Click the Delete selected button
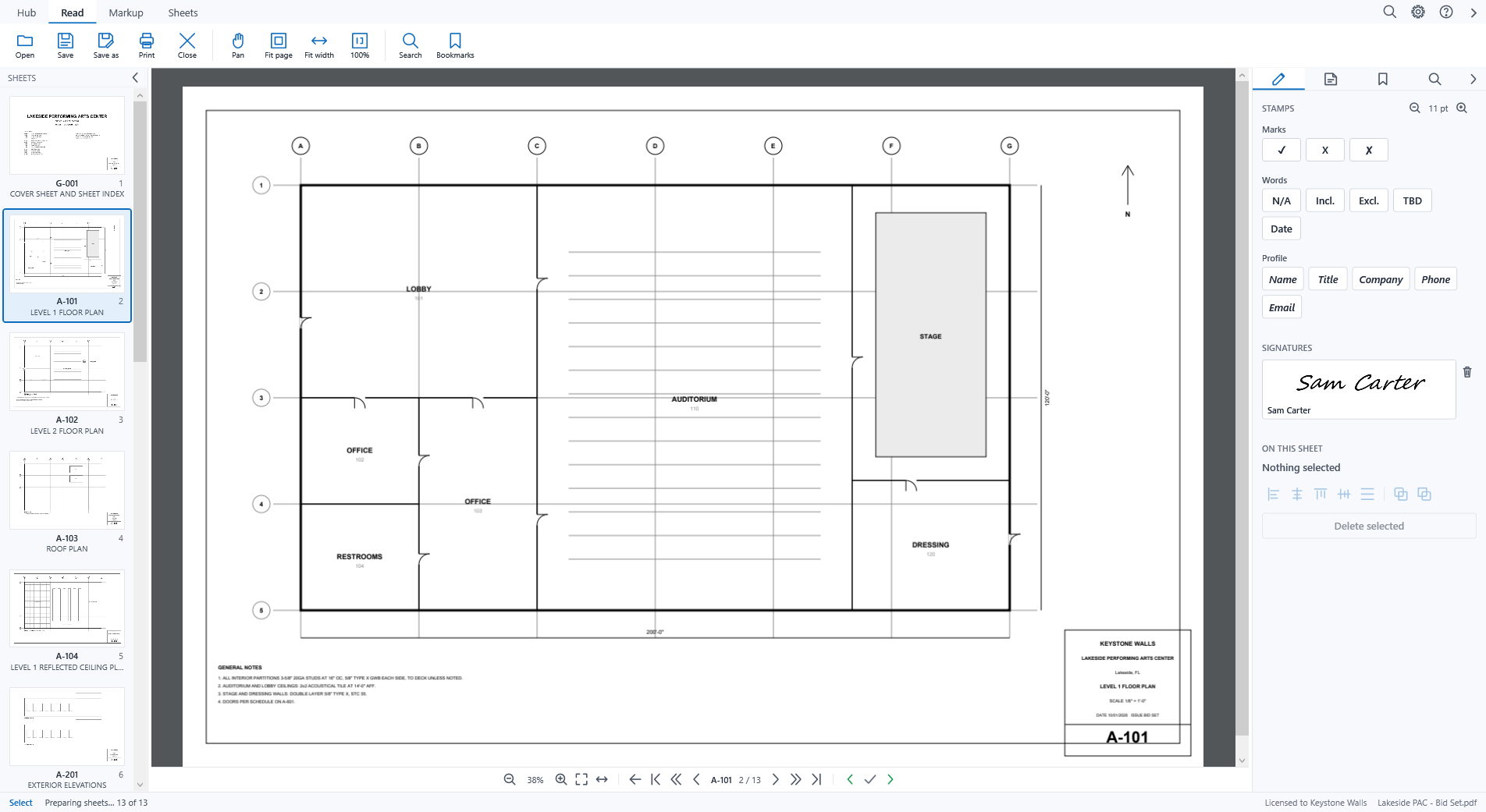 [x=1369, y=526]
